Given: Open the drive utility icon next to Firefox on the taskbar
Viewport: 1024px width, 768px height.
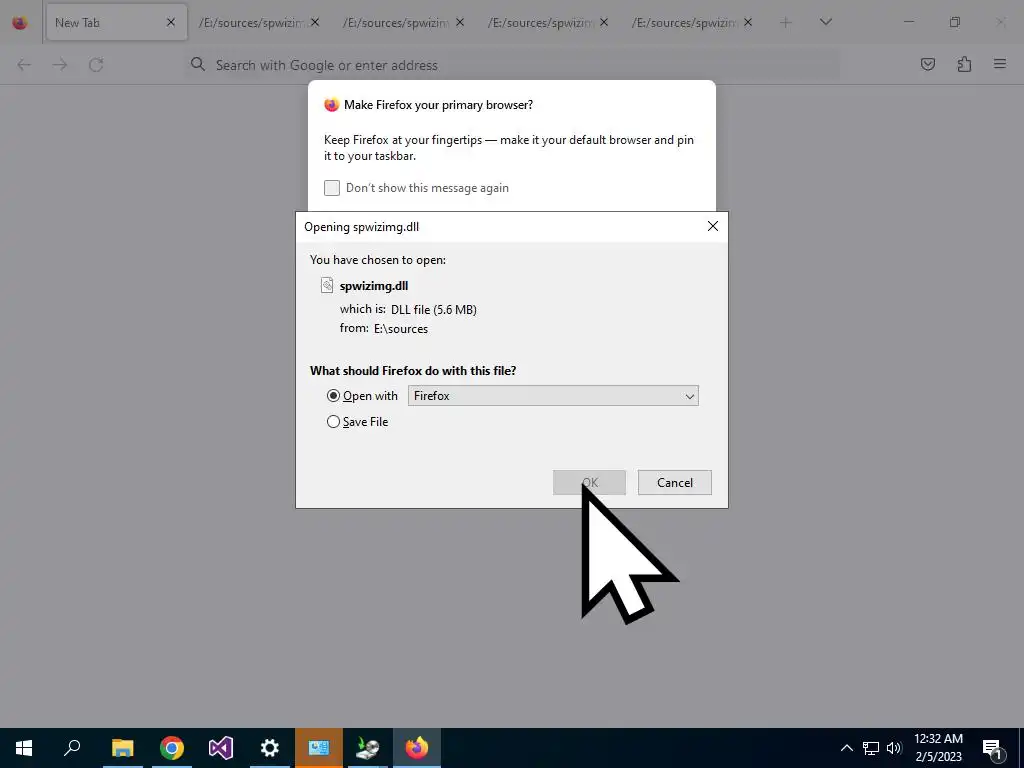Looking at the screenshot, I should [368, 748].
